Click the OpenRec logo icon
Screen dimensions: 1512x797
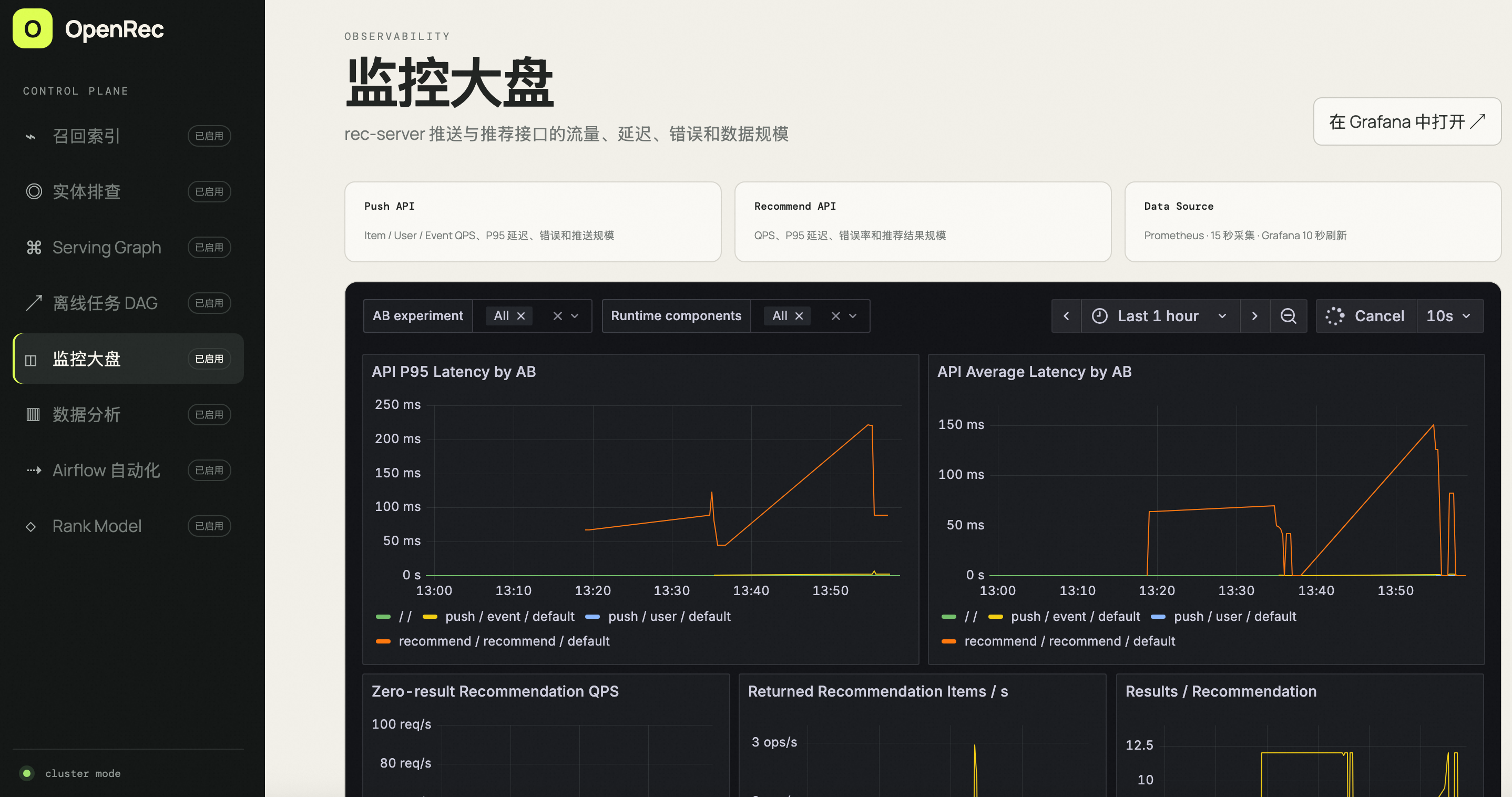coord(32,28)
